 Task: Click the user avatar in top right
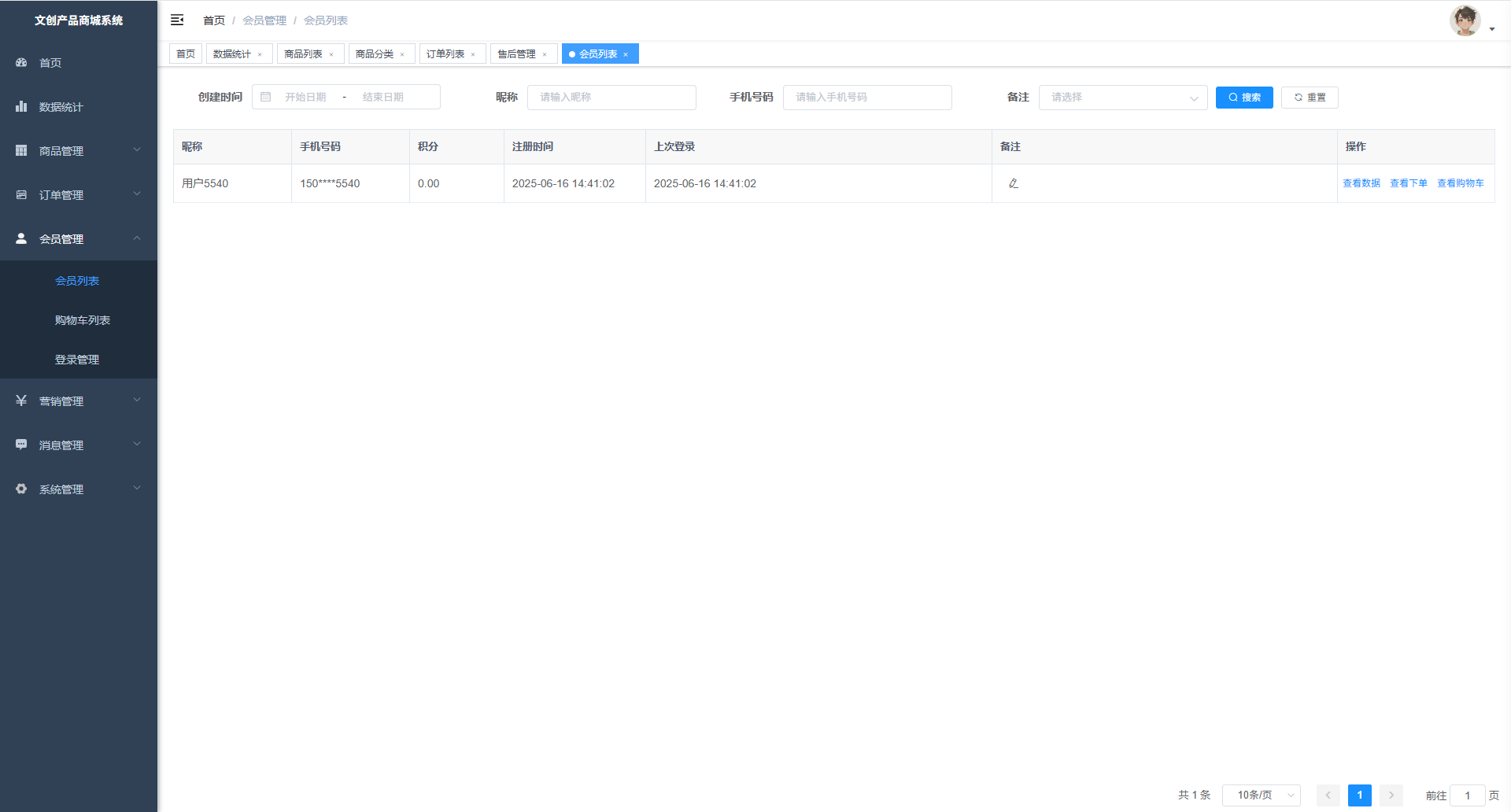[x=1465, y=20]
